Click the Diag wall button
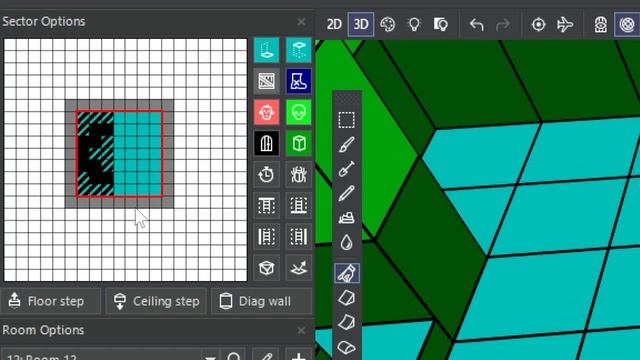The image size is (640, 360). [x=262, y=301]
